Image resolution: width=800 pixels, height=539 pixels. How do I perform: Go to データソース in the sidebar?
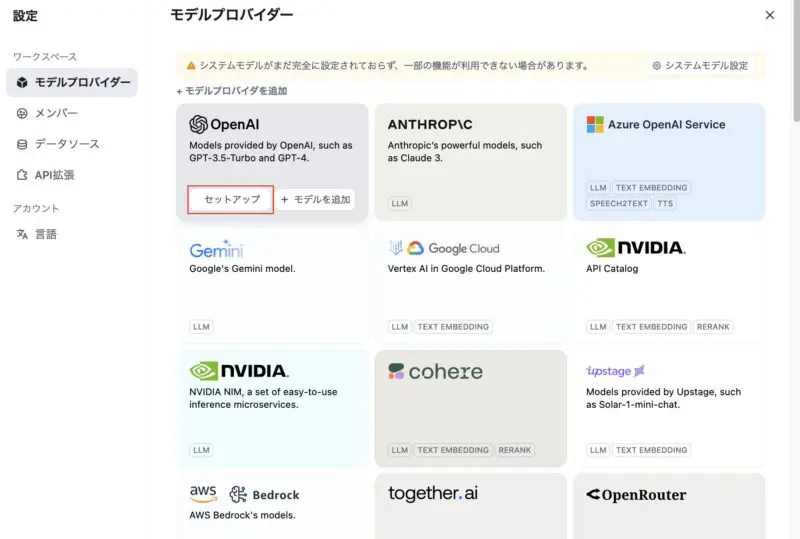(66, 144)
